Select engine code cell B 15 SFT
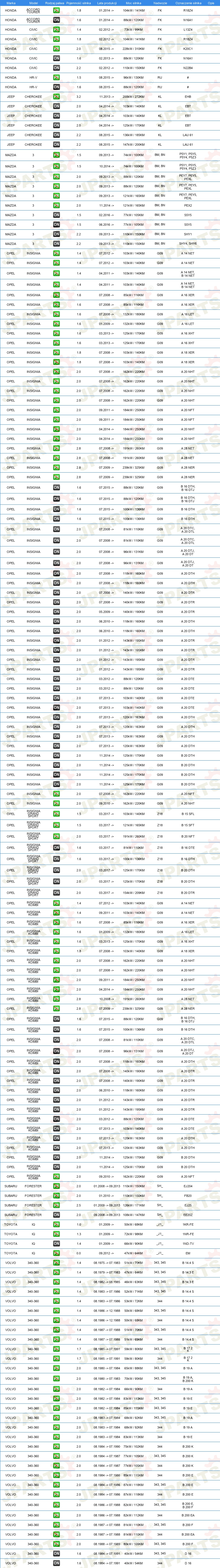The width and height of the screenshot is (220, 1568). pos(188,825)
